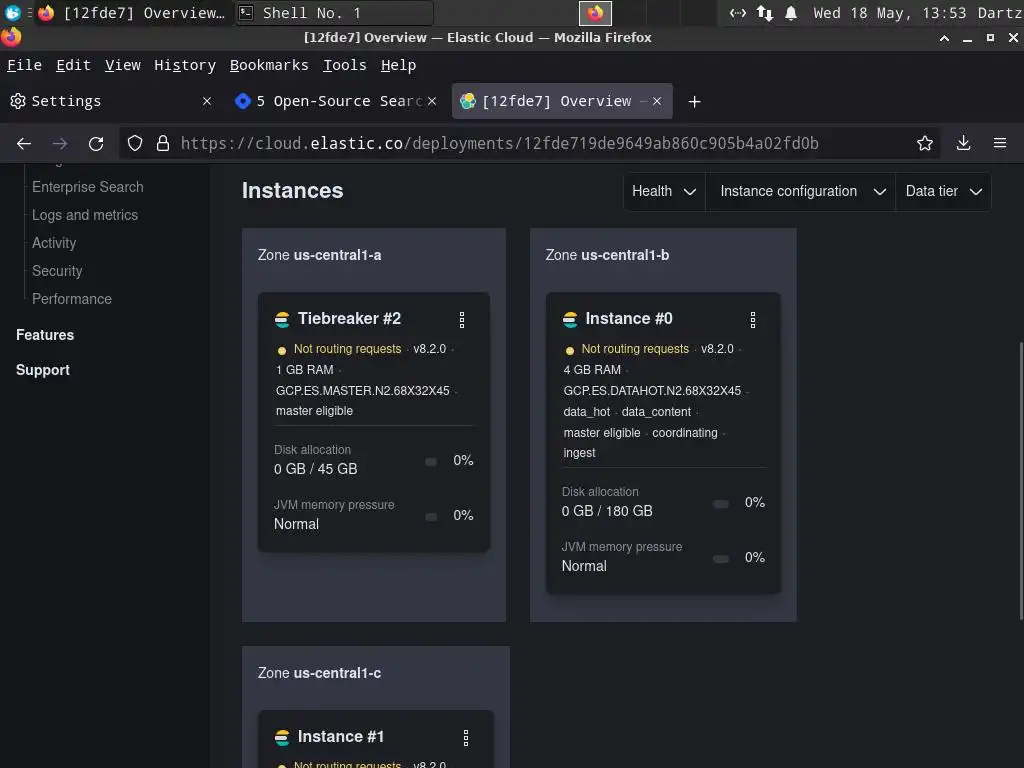
Task: Expand the Data tier filter dropdown
Action: pyautogui.click(x=943, y=191)
